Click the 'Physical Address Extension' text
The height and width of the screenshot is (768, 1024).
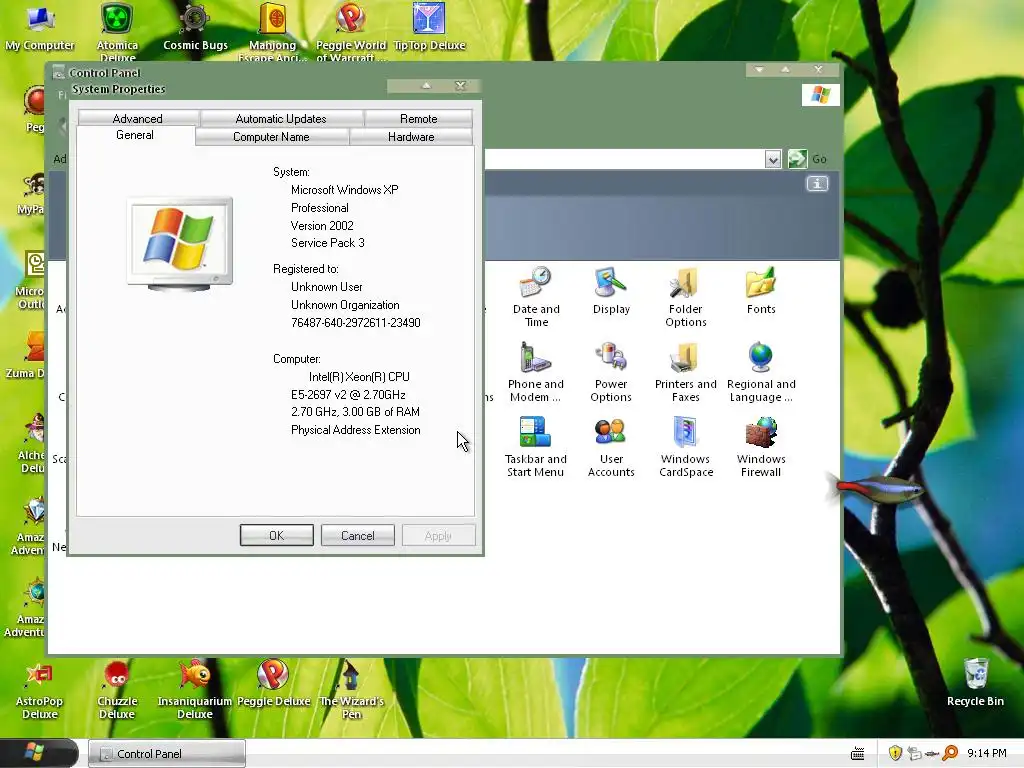pos(356,430)
